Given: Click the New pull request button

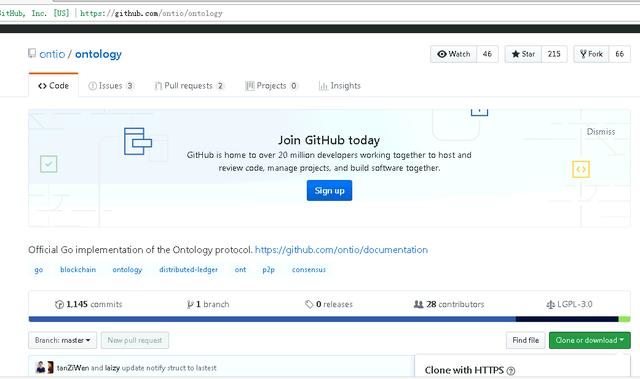Looking at the screenshot, I should 135,340.
